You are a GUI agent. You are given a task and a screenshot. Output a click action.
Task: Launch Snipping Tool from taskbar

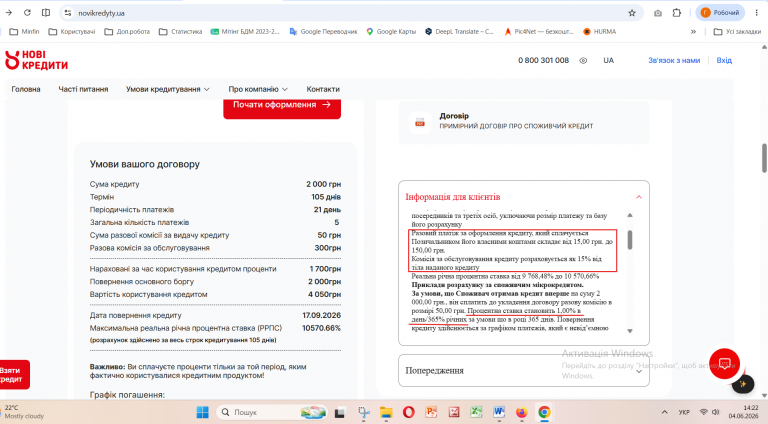363,413
